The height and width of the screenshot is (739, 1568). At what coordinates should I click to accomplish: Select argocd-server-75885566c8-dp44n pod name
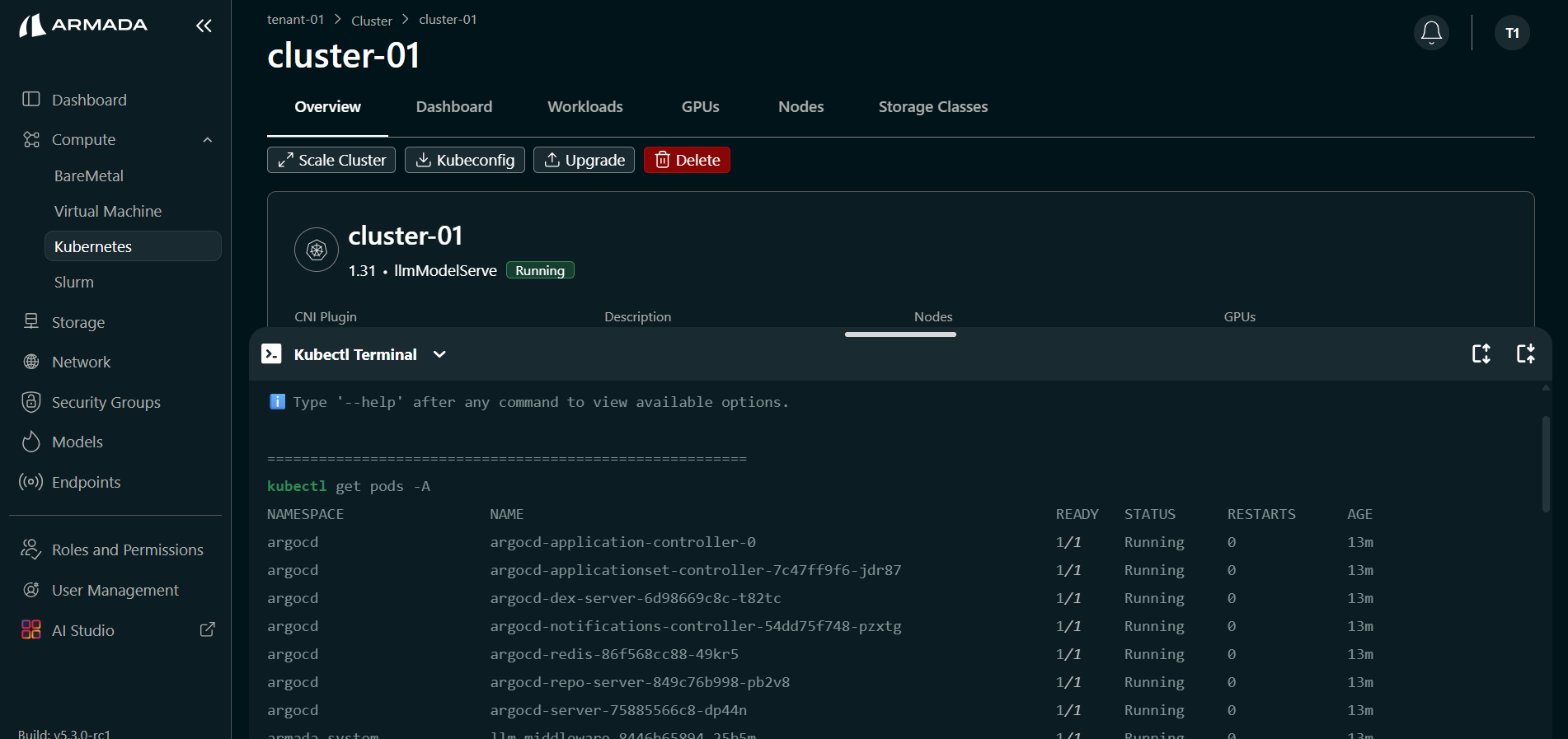[618, 710]
